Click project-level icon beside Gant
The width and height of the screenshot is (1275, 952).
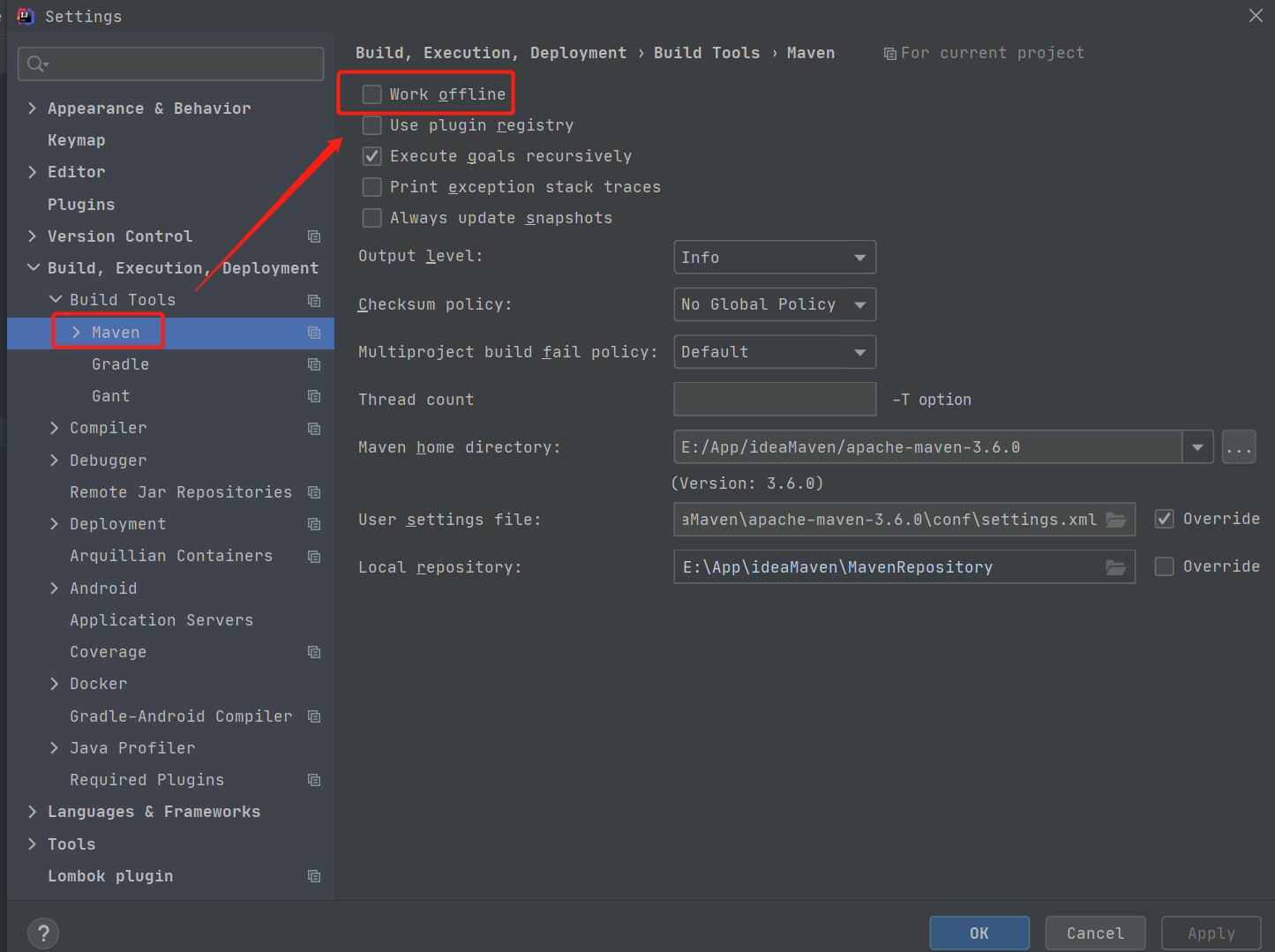click(x=314, y=396)
